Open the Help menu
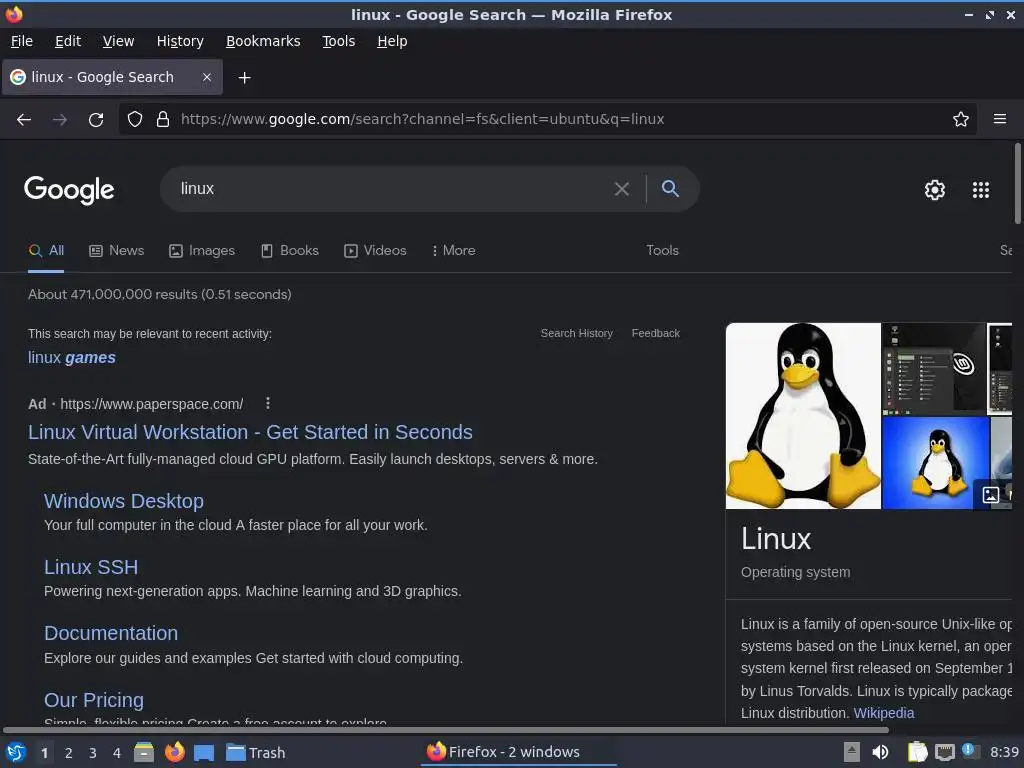Viewport: 1024px width, 768px height. (392, 41)
